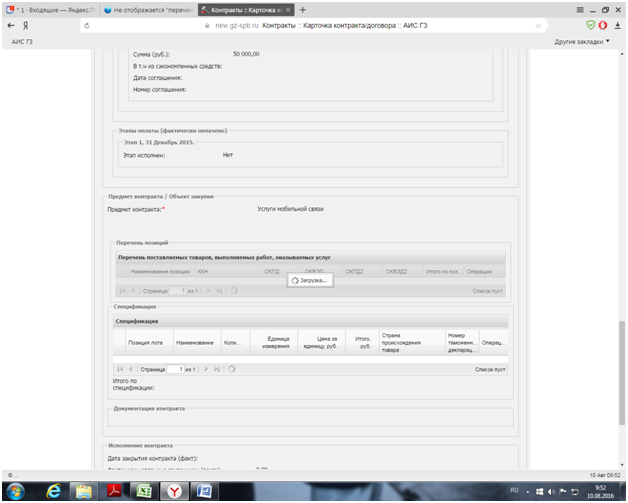
Task: Sort by Единица измерения column header
Action: [274, 343]
